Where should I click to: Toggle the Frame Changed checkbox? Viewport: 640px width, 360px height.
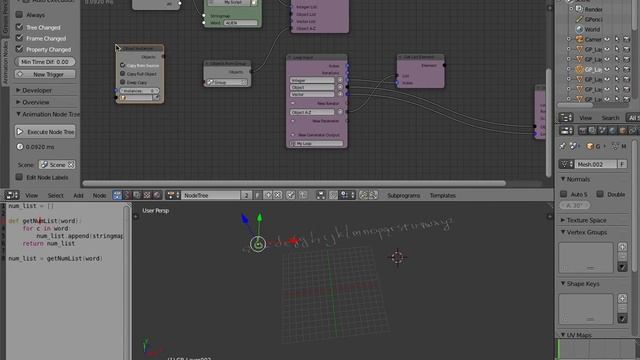pos(19,38)
